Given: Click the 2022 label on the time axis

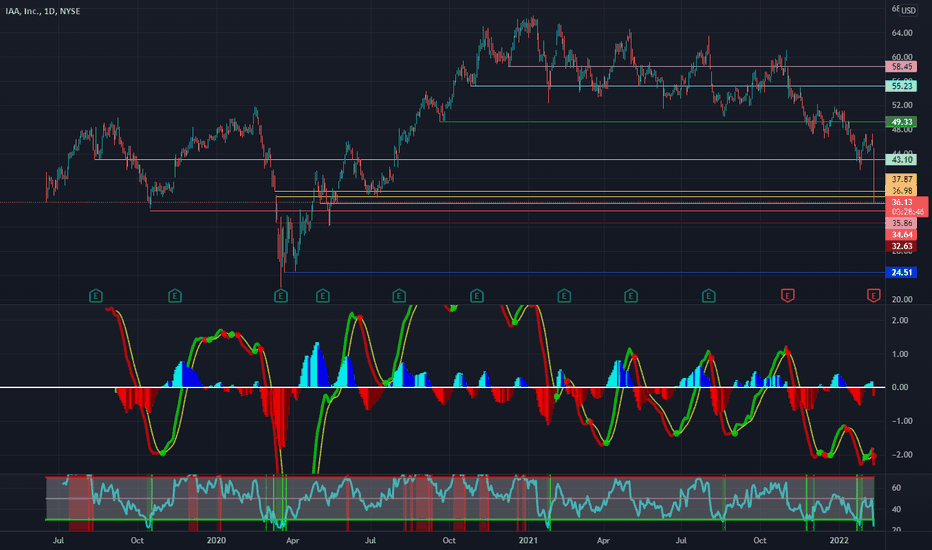Looking at the screenshot, I should coord(839,540).
